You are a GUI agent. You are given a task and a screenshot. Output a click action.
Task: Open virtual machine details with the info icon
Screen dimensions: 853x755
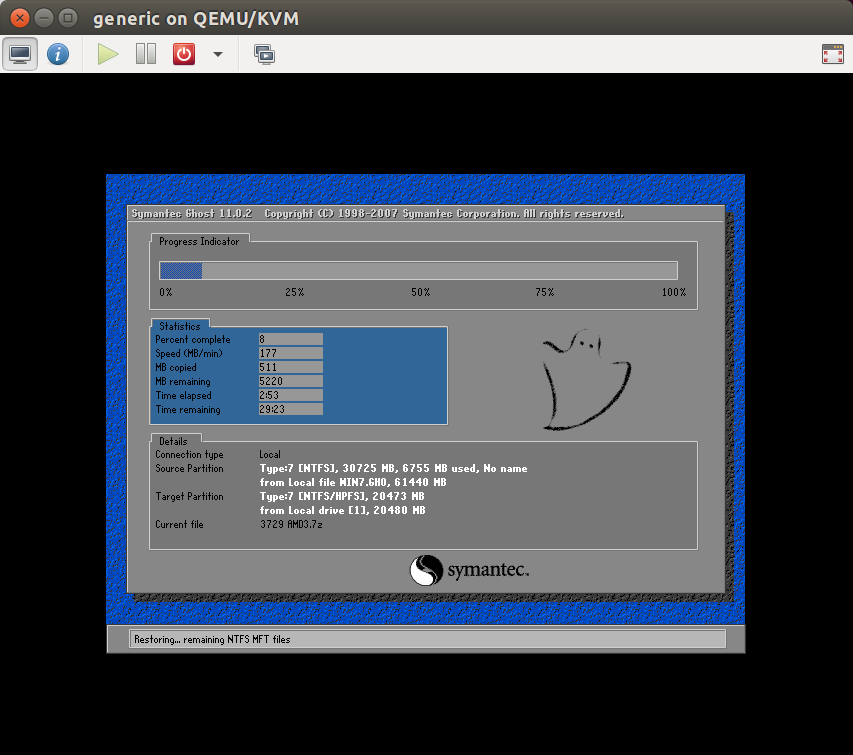(58, 54)
